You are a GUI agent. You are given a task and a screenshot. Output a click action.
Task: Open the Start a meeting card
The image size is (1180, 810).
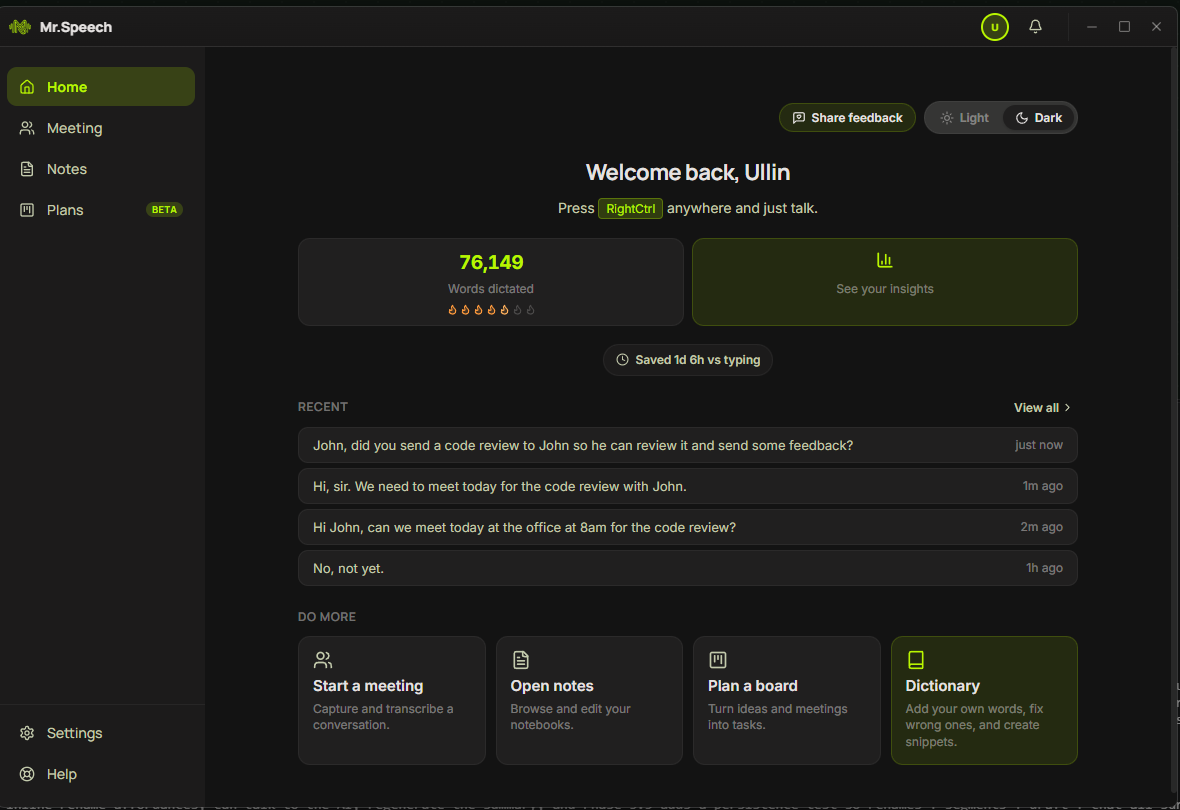point(391,700)
